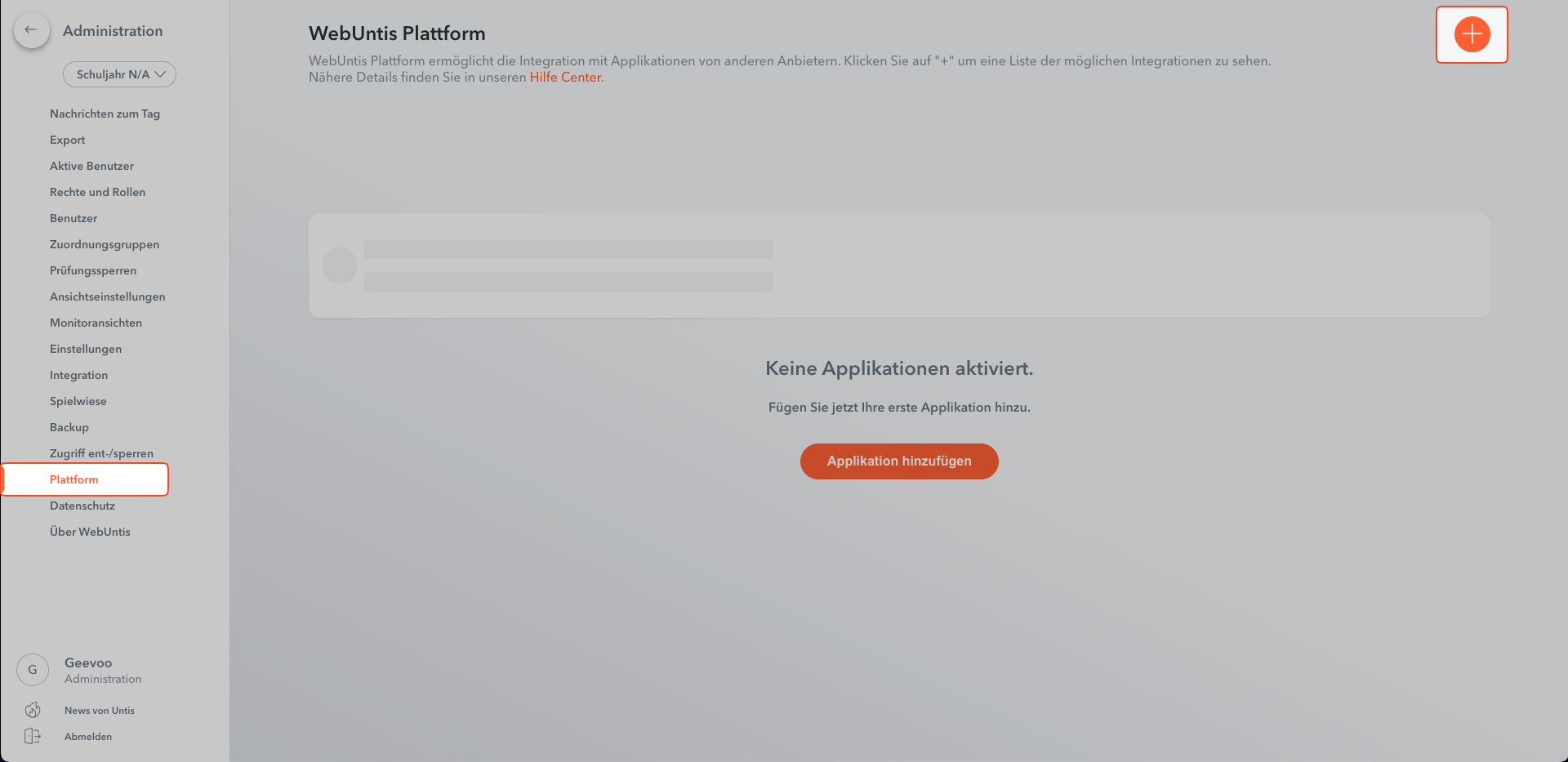Open Rechte und Rollen
This screenshot has width=1568, height=762.
click(x=97, y=192)
